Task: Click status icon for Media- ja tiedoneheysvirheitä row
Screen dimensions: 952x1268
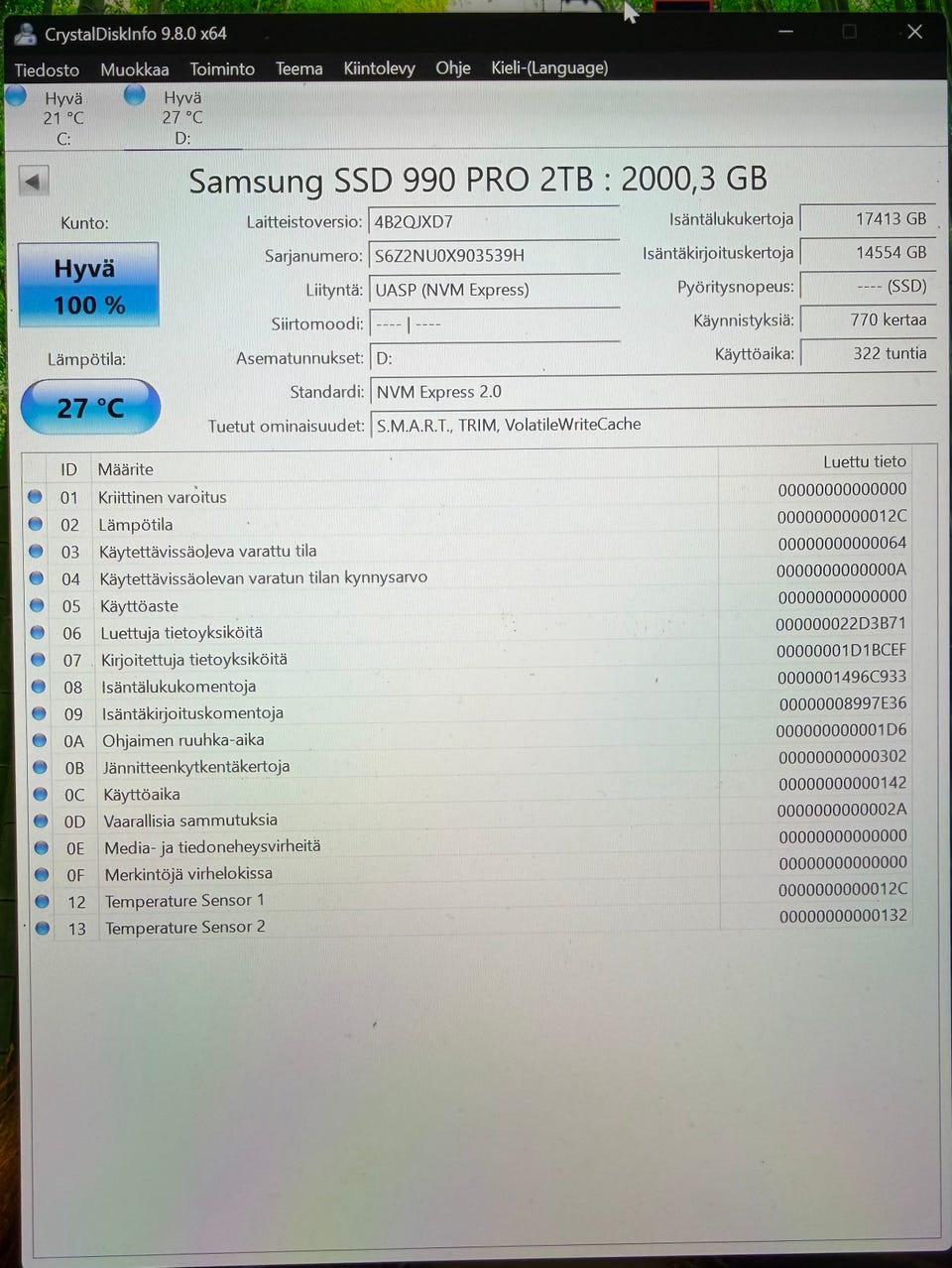Action: click(42, 847)
